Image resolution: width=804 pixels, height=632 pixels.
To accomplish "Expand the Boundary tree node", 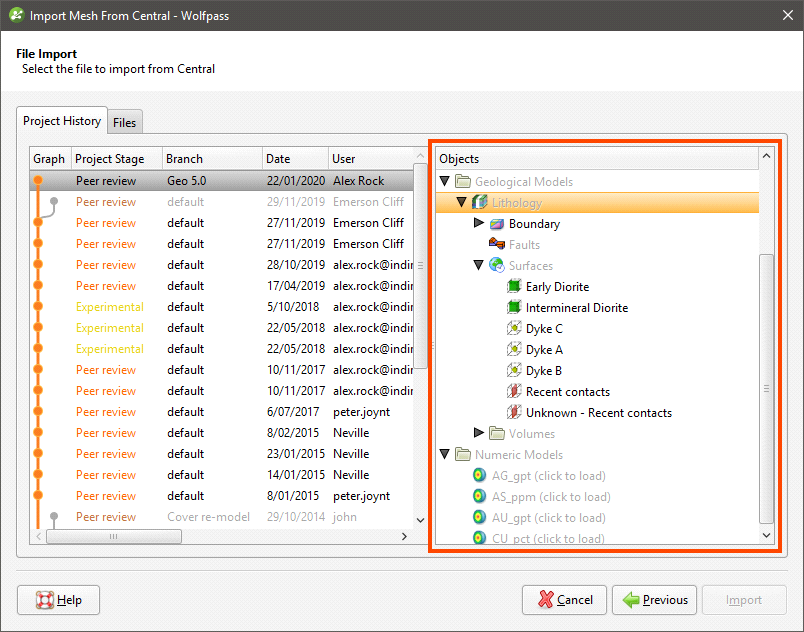I will point(480,223).
